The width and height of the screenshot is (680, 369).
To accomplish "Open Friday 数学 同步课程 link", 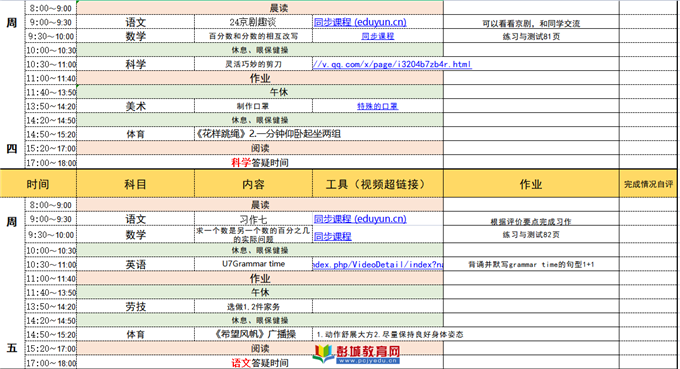I will pyautogui.click(x=333, y=236).
